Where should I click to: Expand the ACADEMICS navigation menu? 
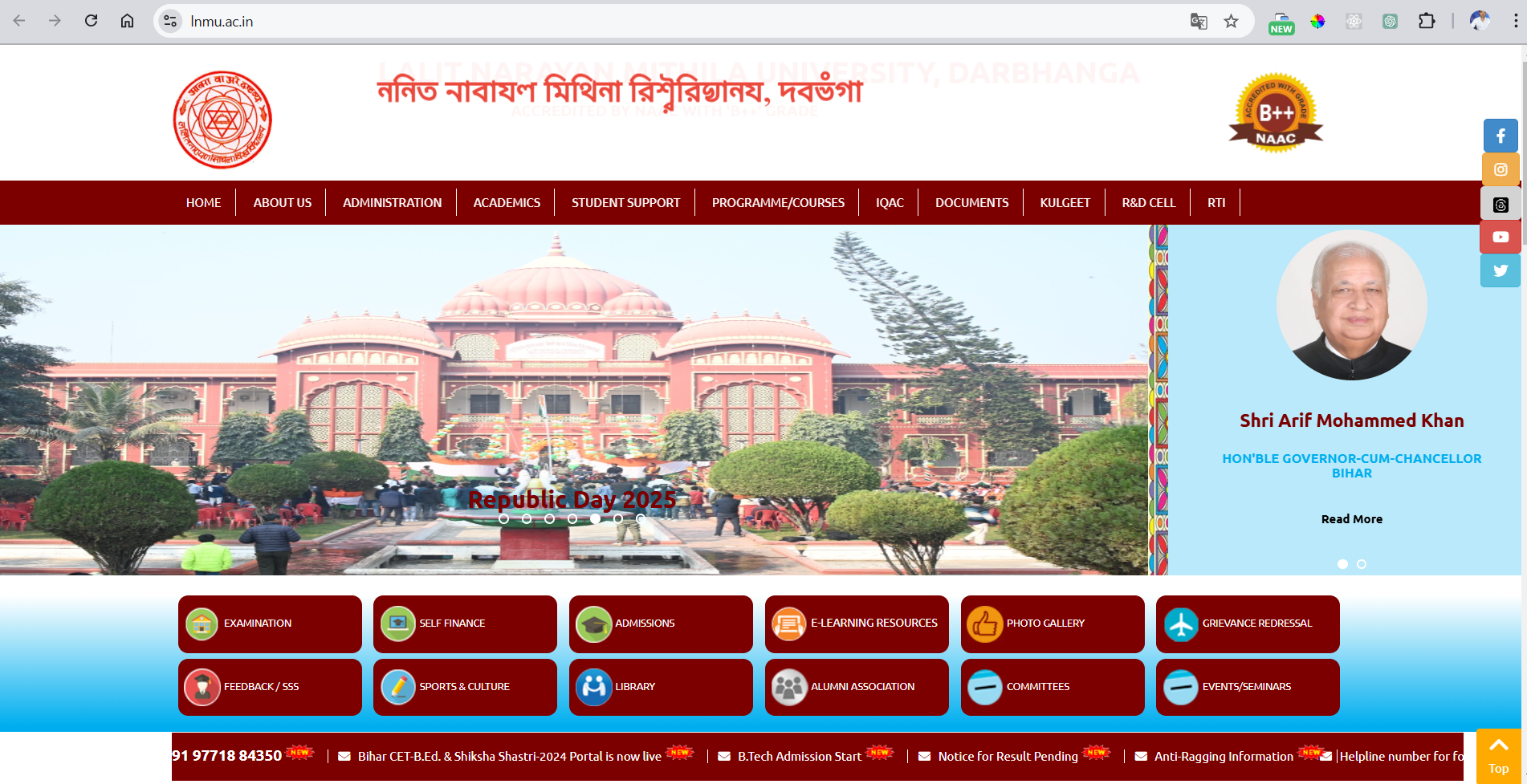pyautogui.click(x=507, y=203)
